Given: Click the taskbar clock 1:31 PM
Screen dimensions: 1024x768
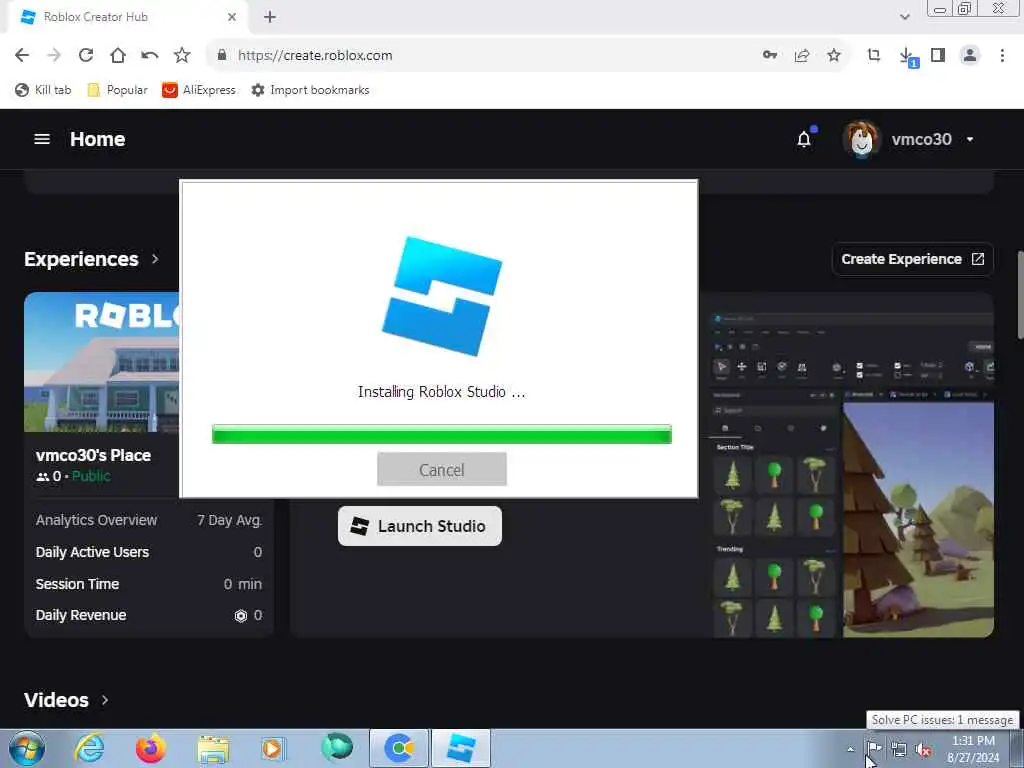Looking at the screenshot, I should (973, 741).
